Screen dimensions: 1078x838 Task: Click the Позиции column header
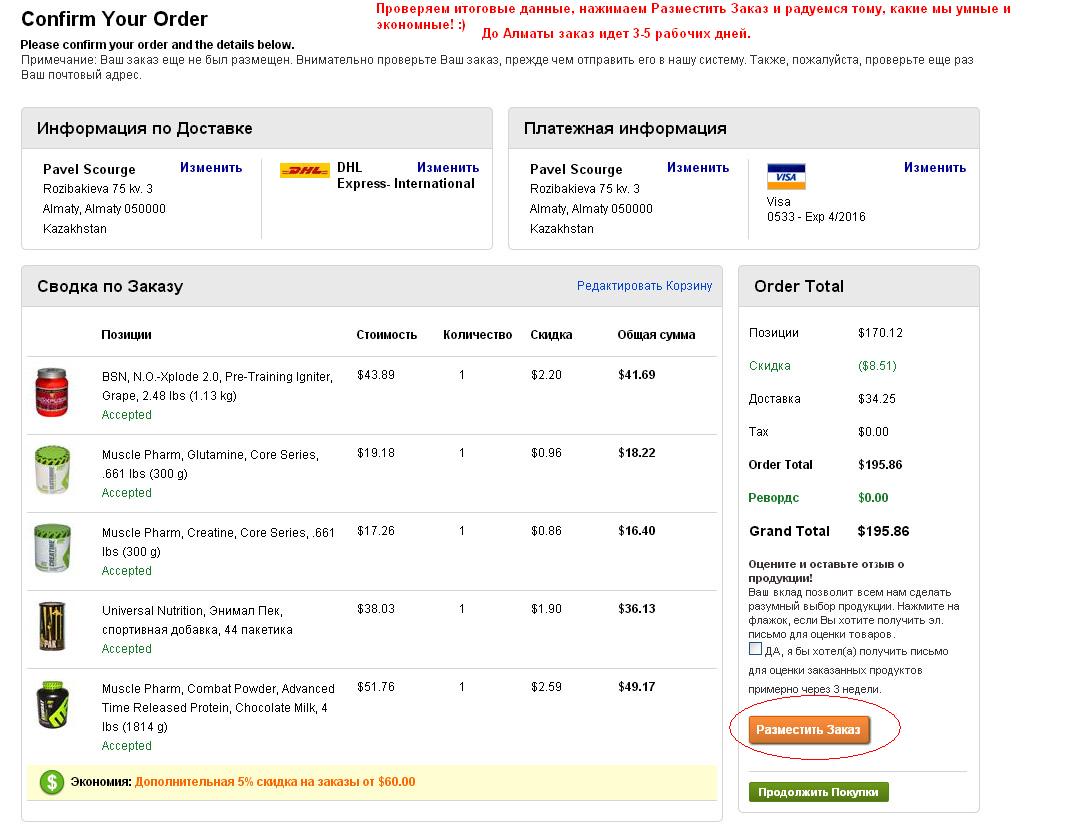pyautogui.click(x=126, y=335)
